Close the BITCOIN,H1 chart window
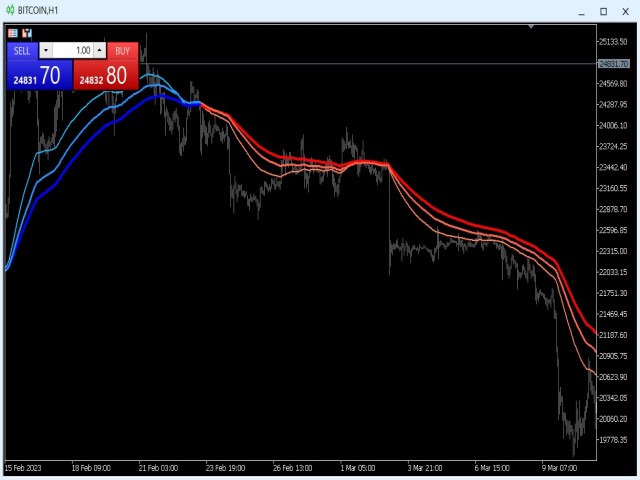The width and height of the screenshot is (640, 480). click(x=625, y=11)
